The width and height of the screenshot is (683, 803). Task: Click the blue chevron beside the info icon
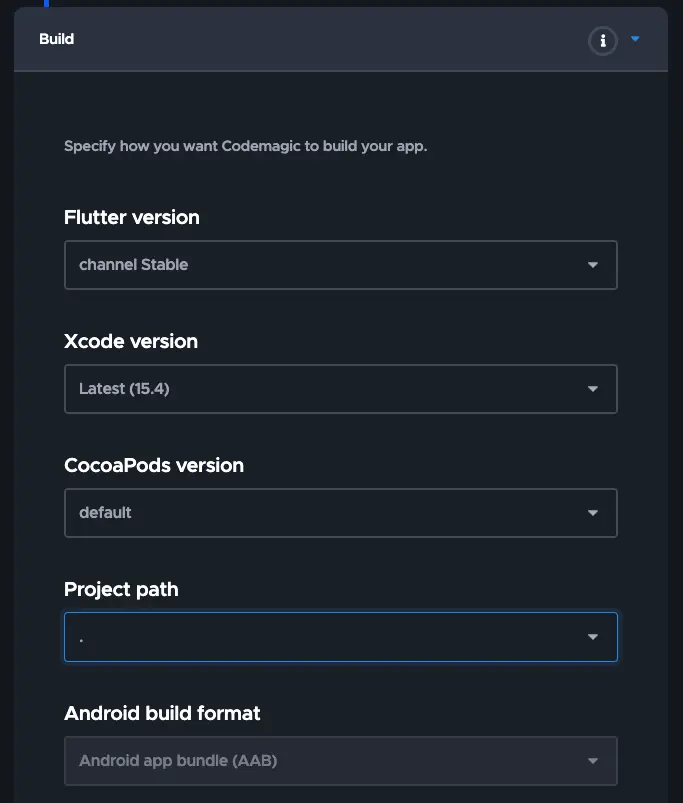click(636, 39)
